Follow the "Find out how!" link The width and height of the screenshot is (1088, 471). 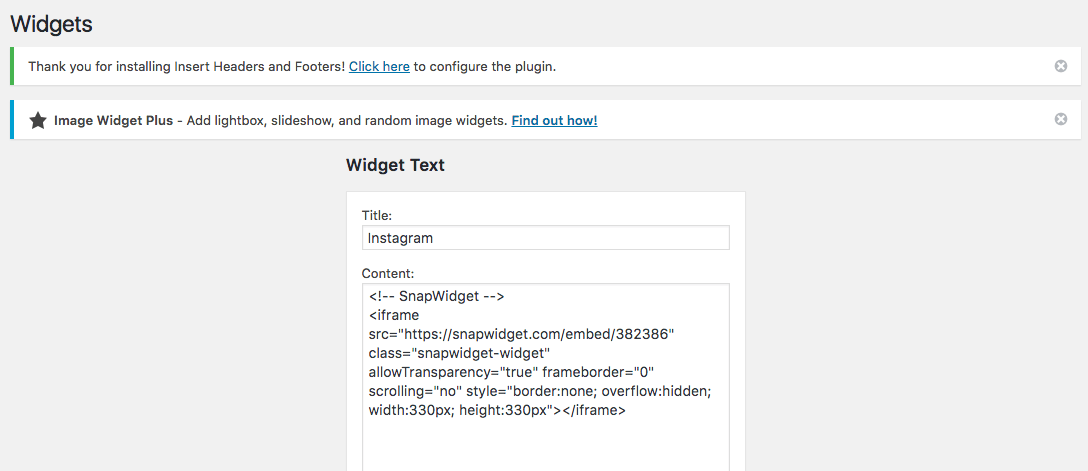click(554, 121)
